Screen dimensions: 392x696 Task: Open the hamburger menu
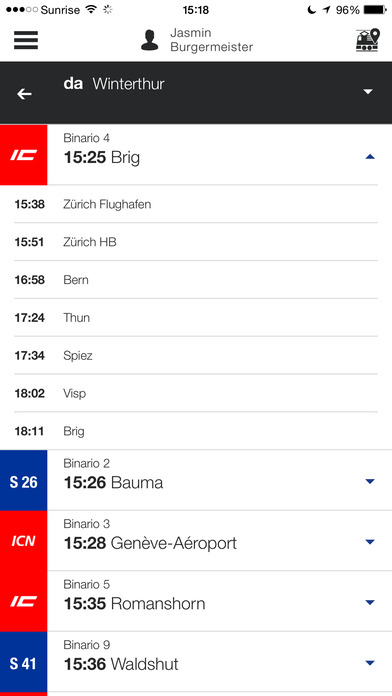(26, 40)
